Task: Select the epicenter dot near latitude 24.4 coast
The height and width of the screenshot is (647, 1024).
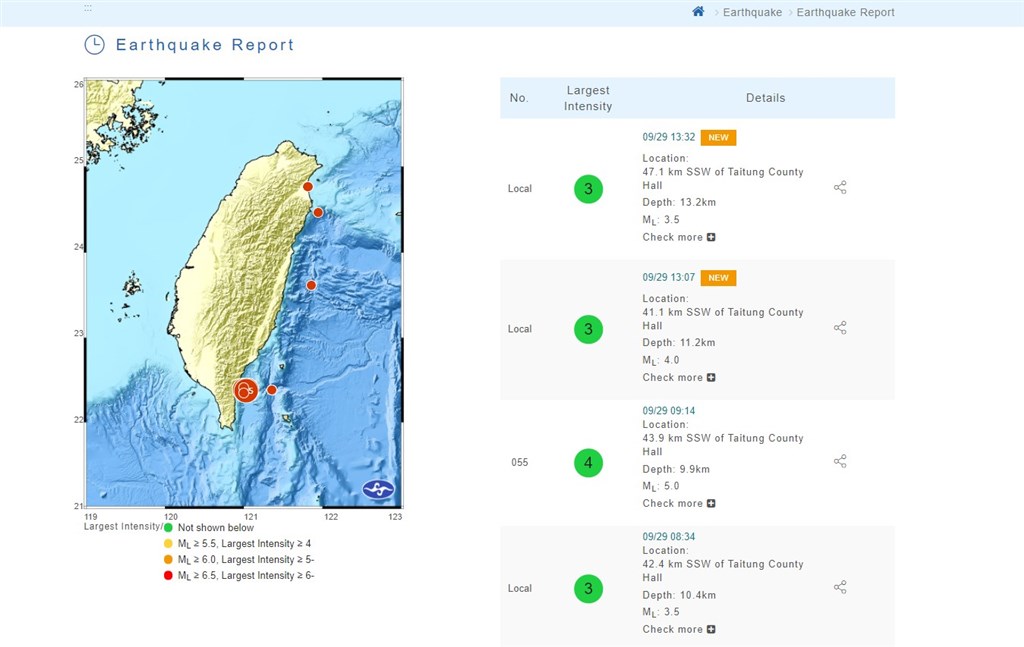Action: (318, 212)
